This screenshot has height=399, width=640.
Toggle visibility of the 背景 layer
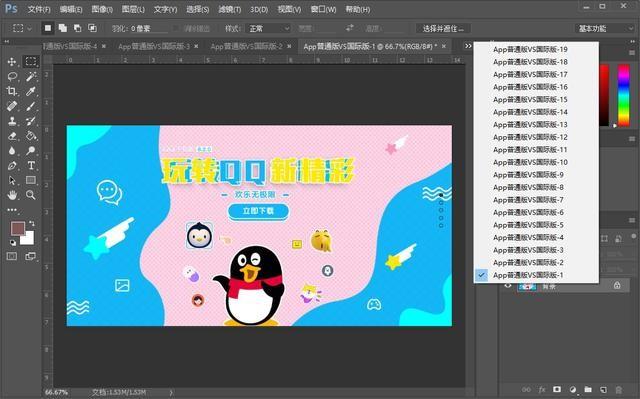[x=508, y=286]
